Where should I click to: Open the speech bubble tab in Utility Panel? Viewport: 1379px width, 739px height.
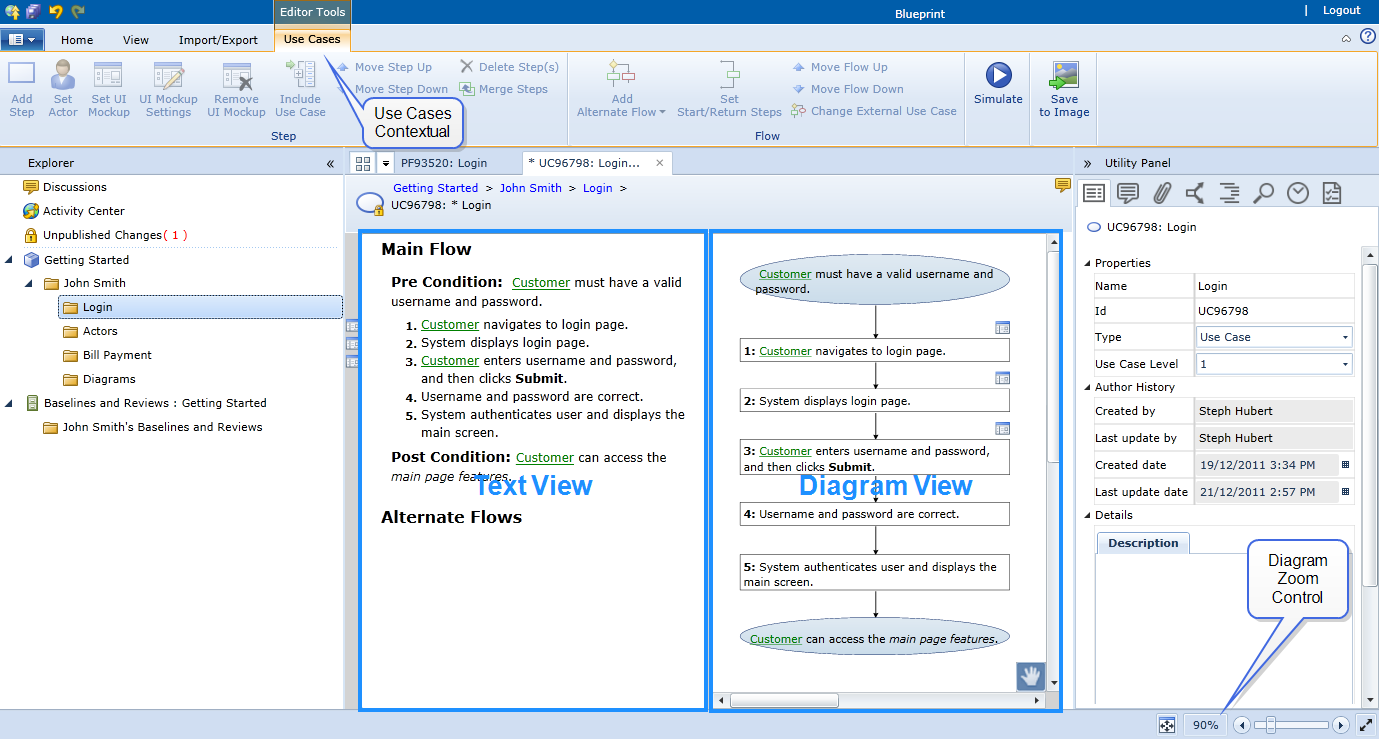click(x=1128, y=193)
